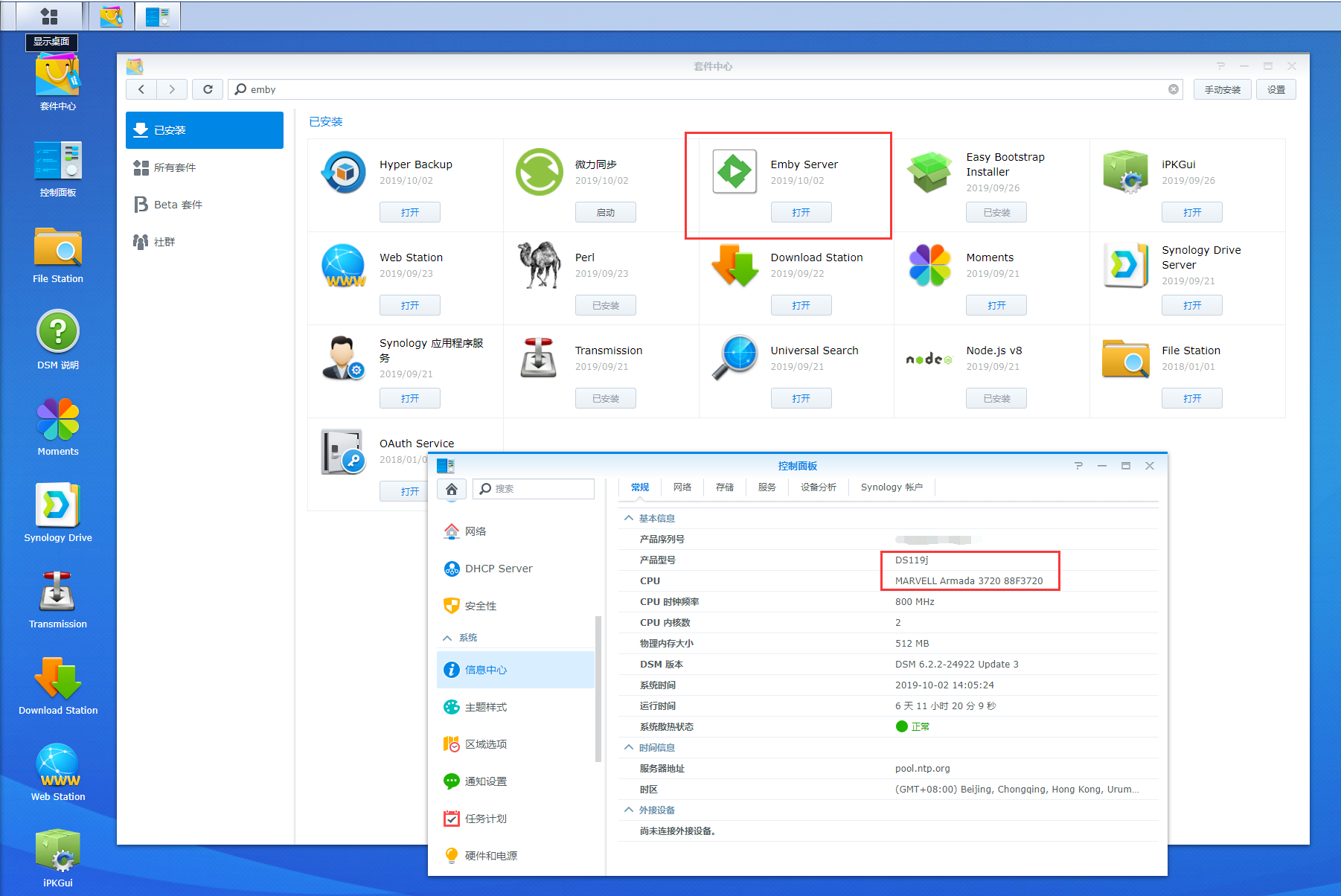Open 区域选项 in Control Panel
1341x896 pixels.
(516, 744)
